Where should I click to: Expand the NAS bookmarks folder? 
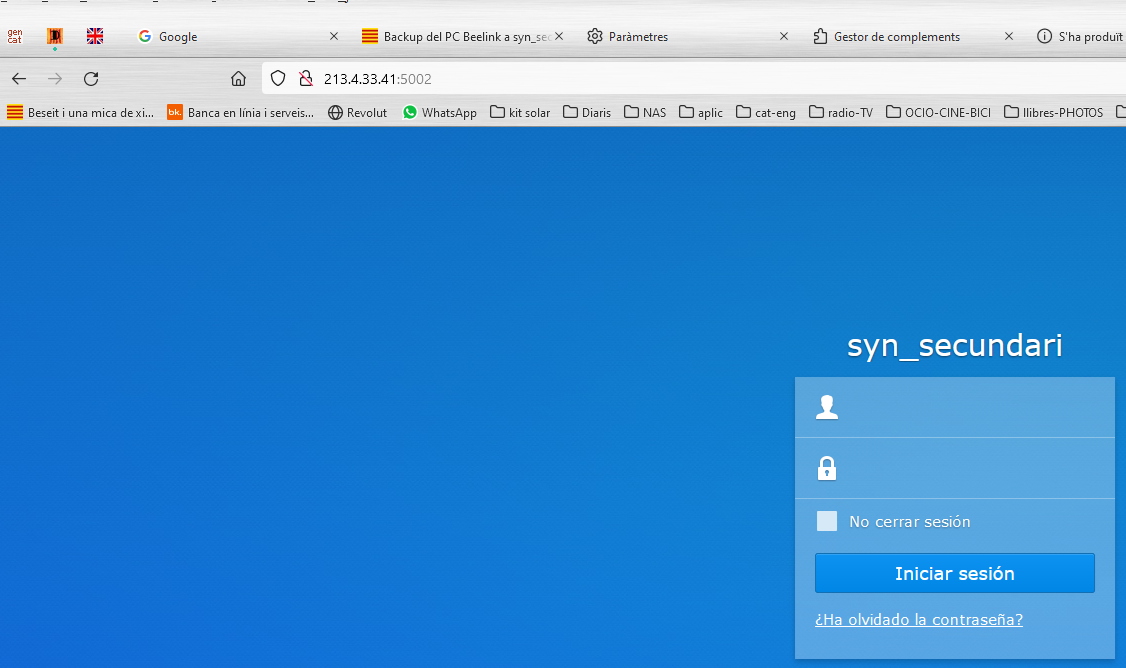coord(645,112)
